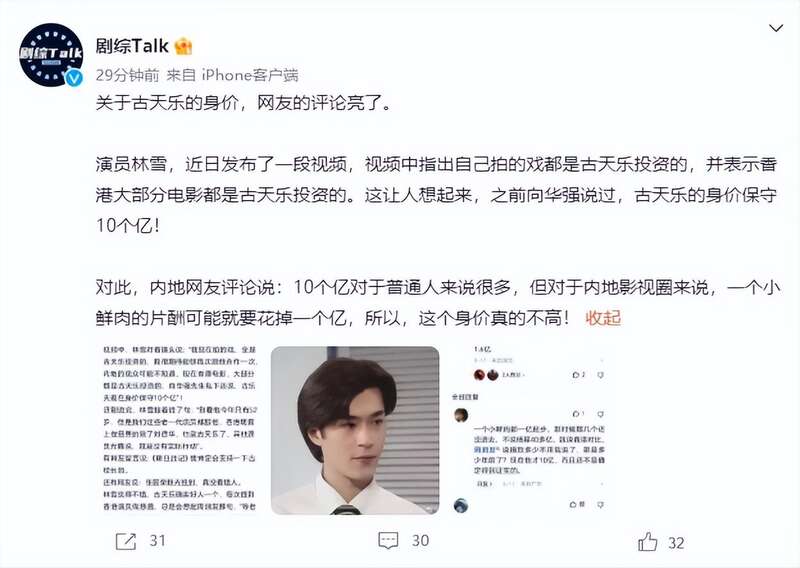Collapse the post with 收起
Viewport: 800px width, 568px height.
603,318
